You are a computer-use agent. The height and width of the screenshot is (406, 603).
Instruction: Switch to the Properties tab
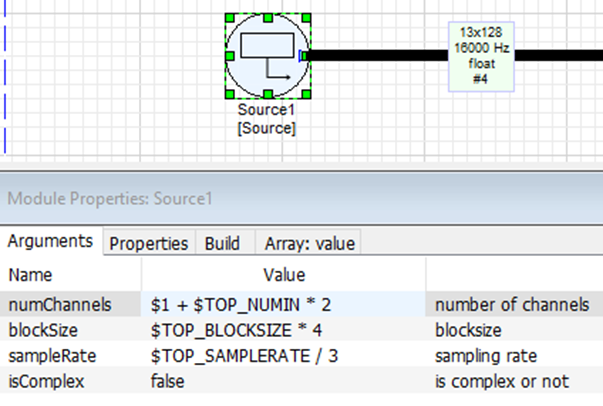(148, 243)
